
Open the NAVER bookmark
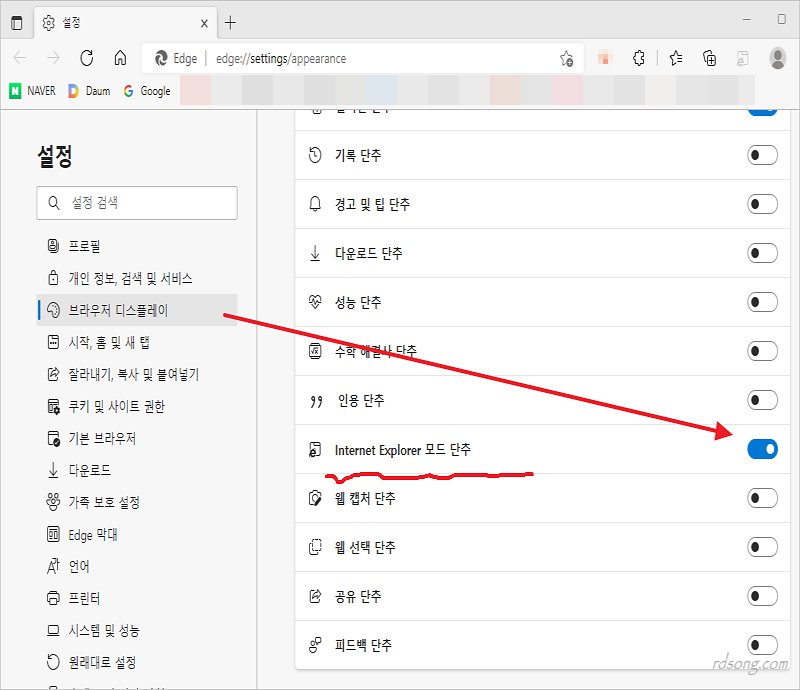(x=33, y=91)
